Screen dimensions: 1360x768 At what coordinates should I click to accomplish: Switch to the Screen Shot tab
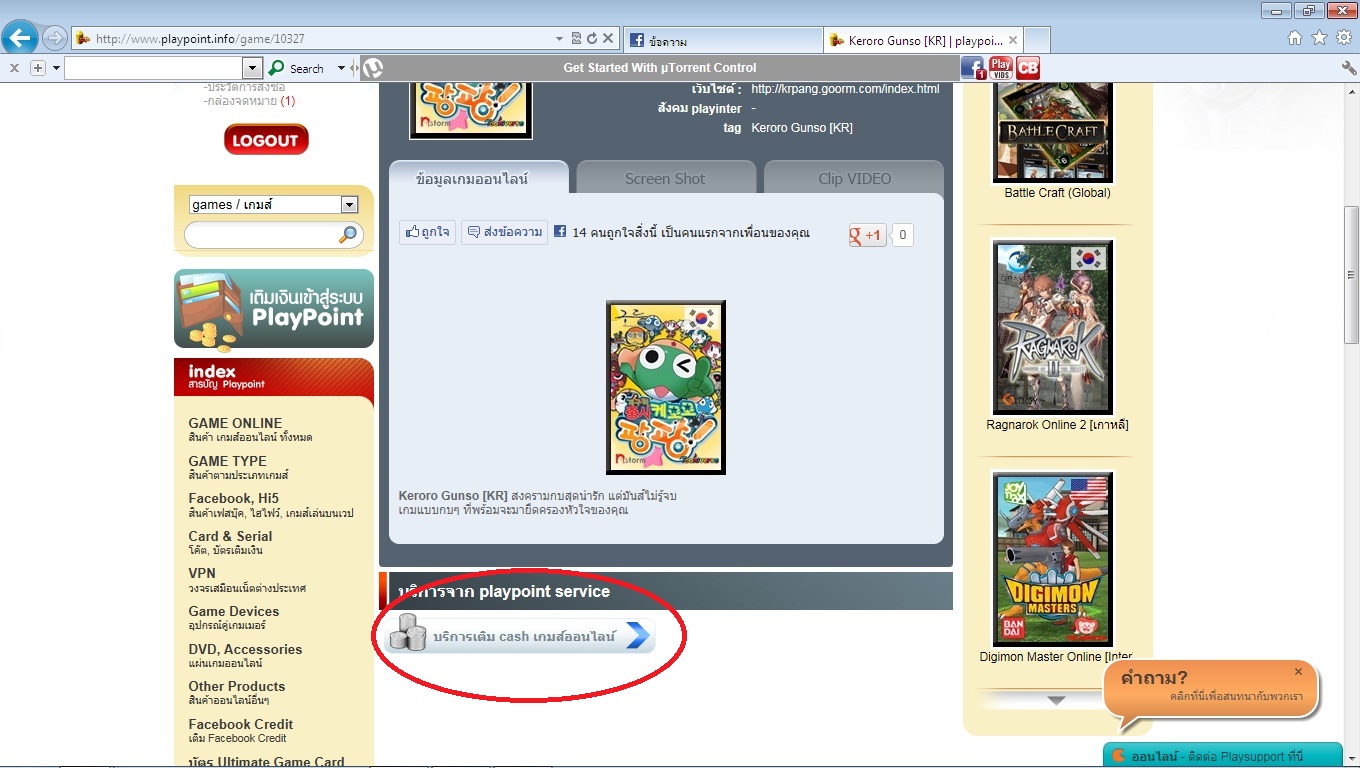[665, 178]
